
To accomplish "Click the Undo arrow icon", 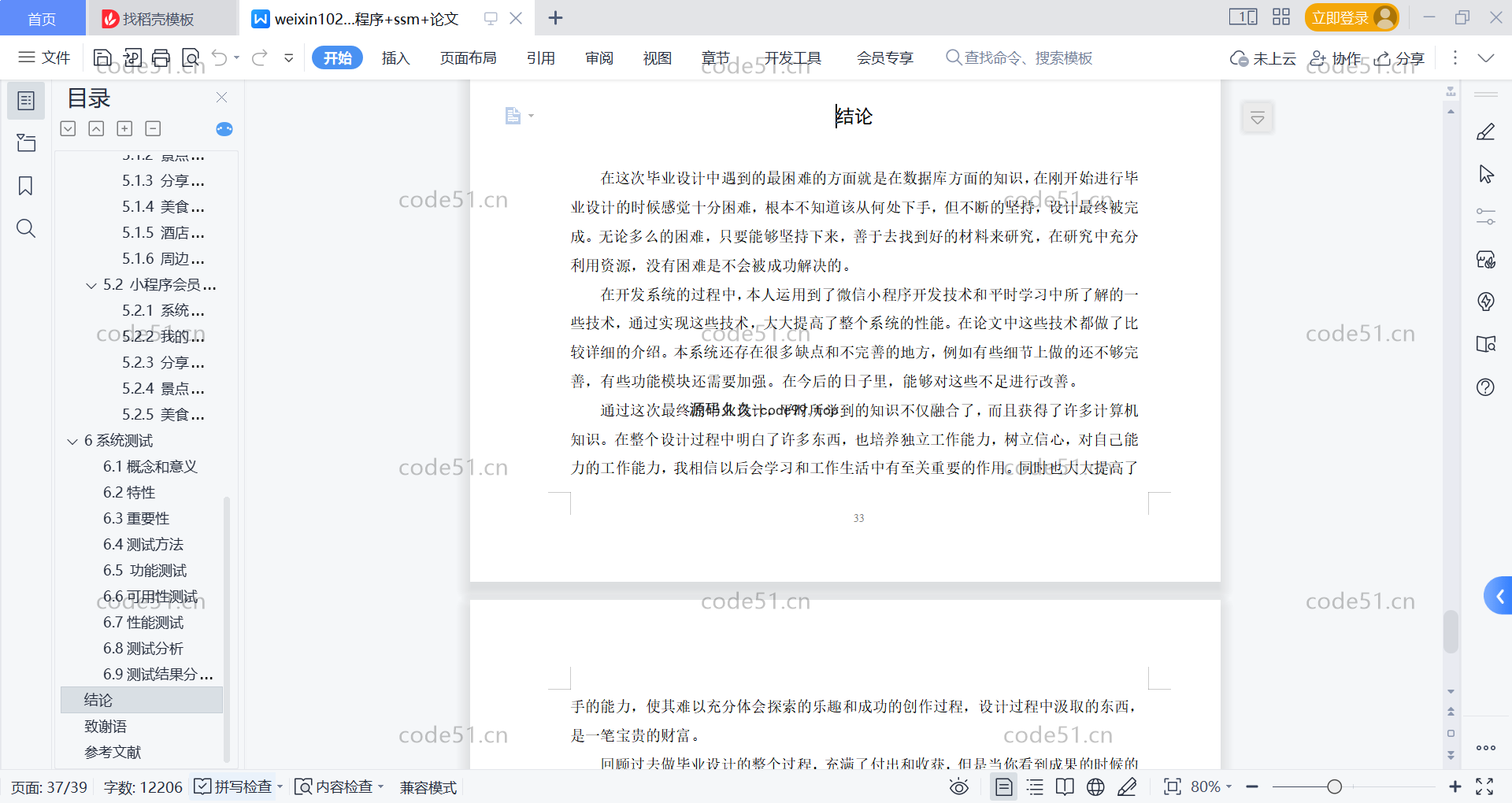I will coord(220,57).
